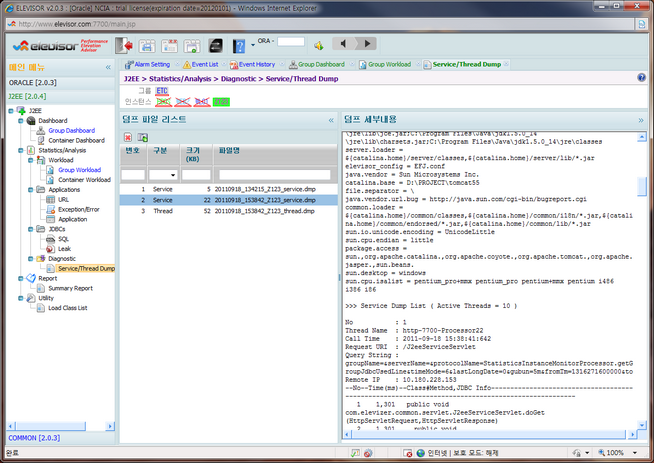
Task: Open Load Class List in the tree
Action: [x=68, y=308]
